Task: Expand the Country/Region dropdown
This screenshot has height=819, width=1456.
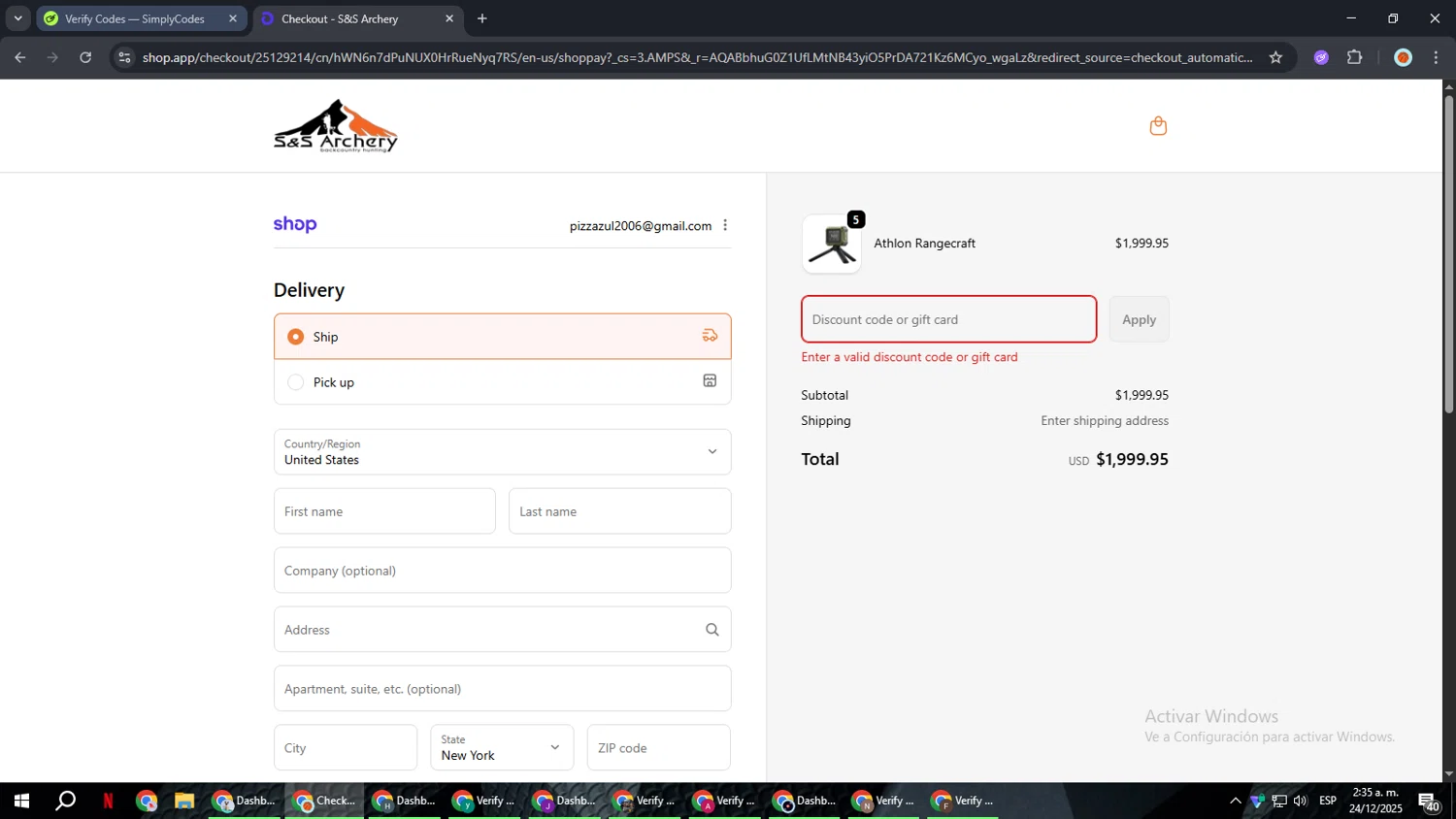Action: tap(502, 452)
